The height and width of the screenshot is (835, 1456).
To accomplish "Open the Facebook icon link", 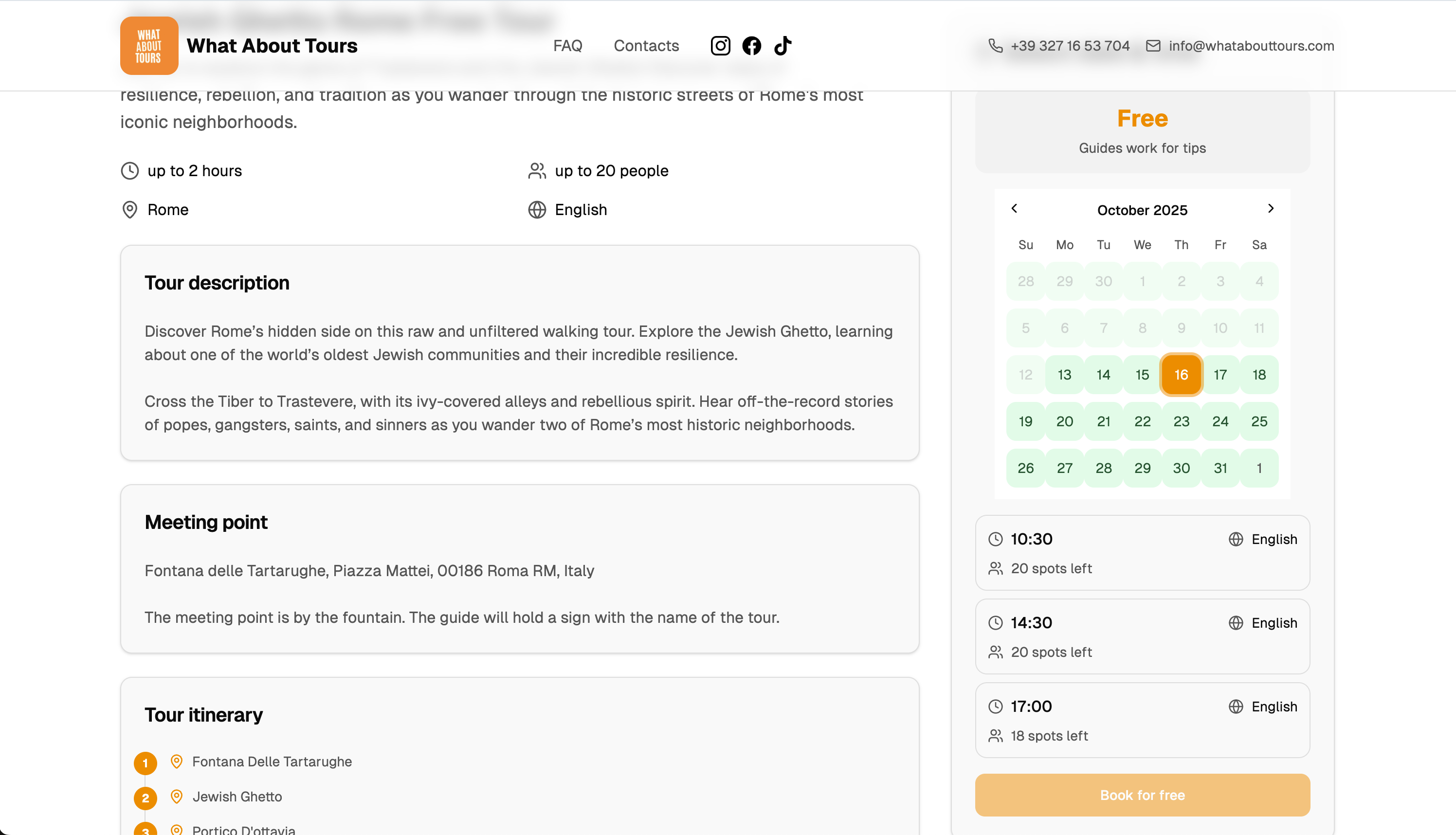I will (x=751, y=46).
